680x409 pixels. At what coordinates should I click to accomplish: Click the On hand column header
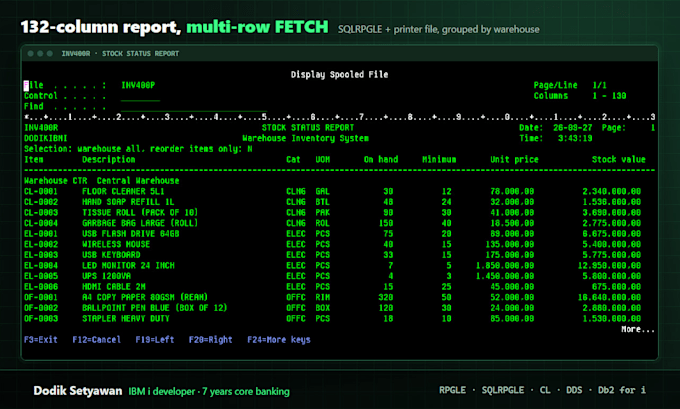(x=381, y=160)
